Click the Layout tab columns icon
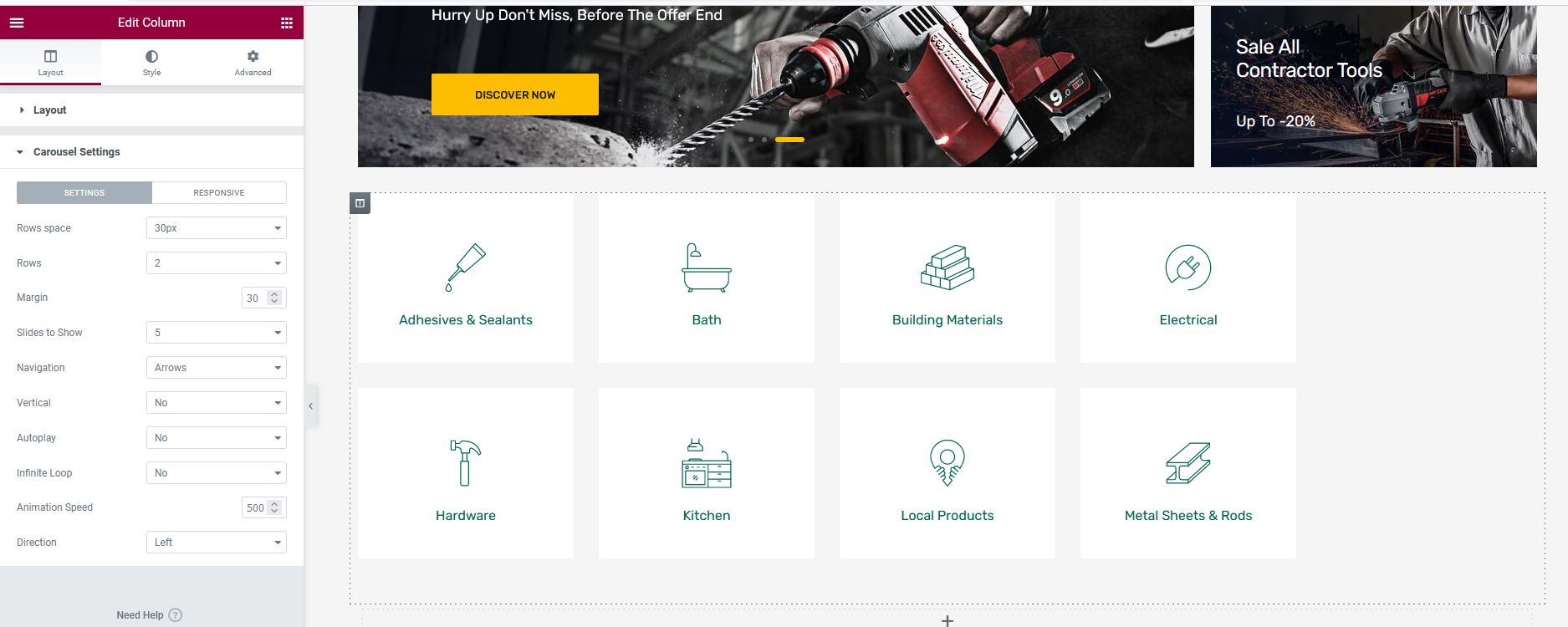The height and width of the screenshot is (627, 1568). tap(50, 56)
